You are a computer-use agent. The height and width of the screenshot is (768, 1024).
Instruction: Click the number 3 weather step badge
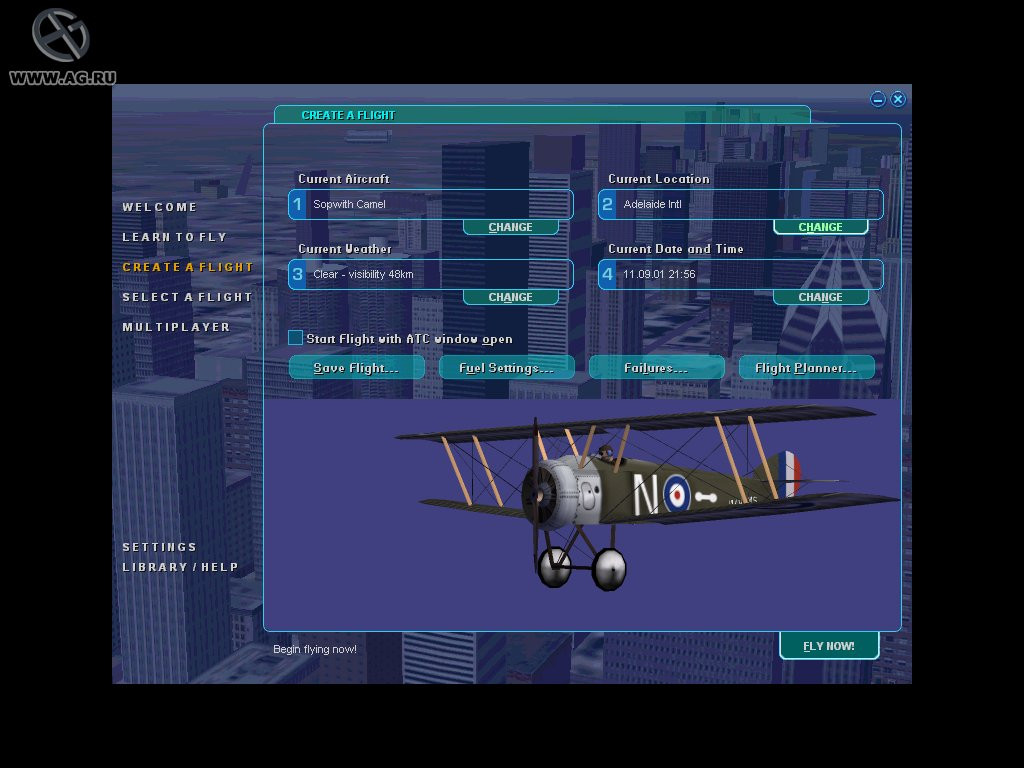[298, 274]
